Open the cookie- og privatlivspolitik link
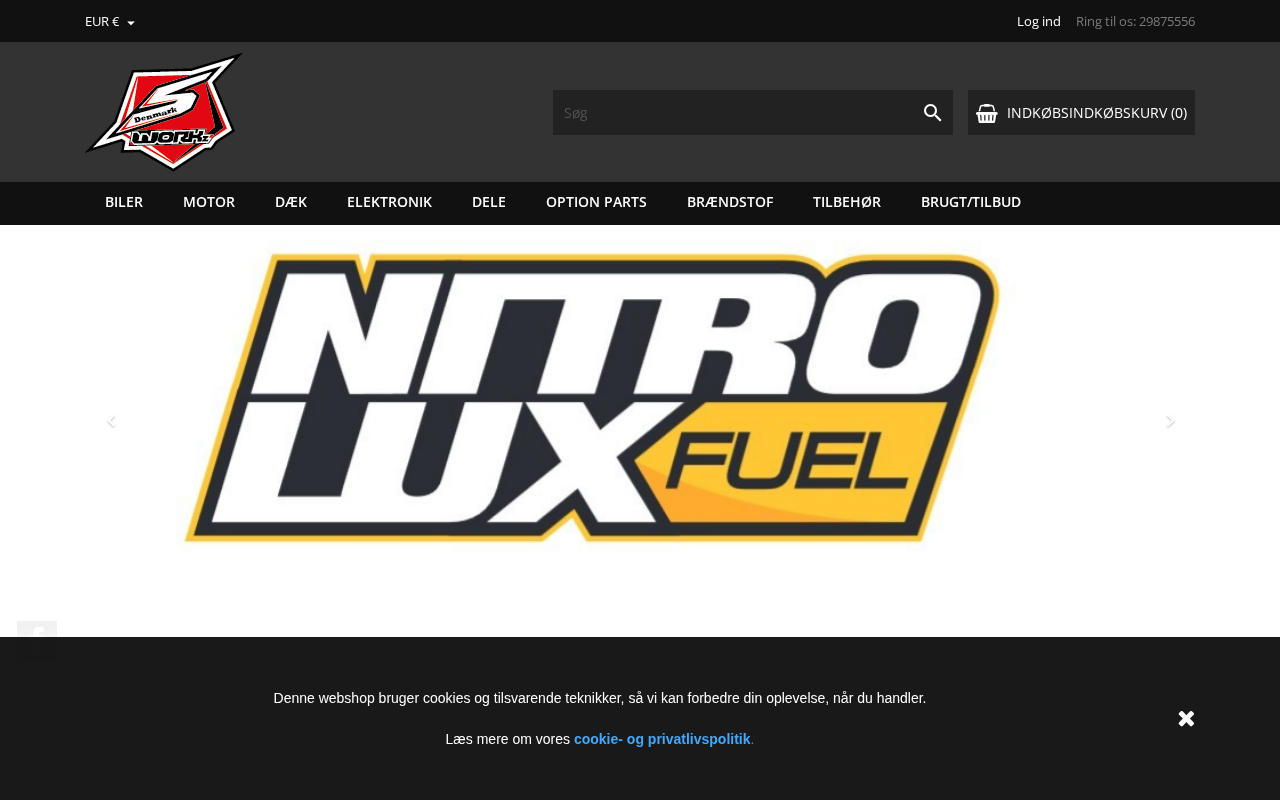 tap(662, 739)
